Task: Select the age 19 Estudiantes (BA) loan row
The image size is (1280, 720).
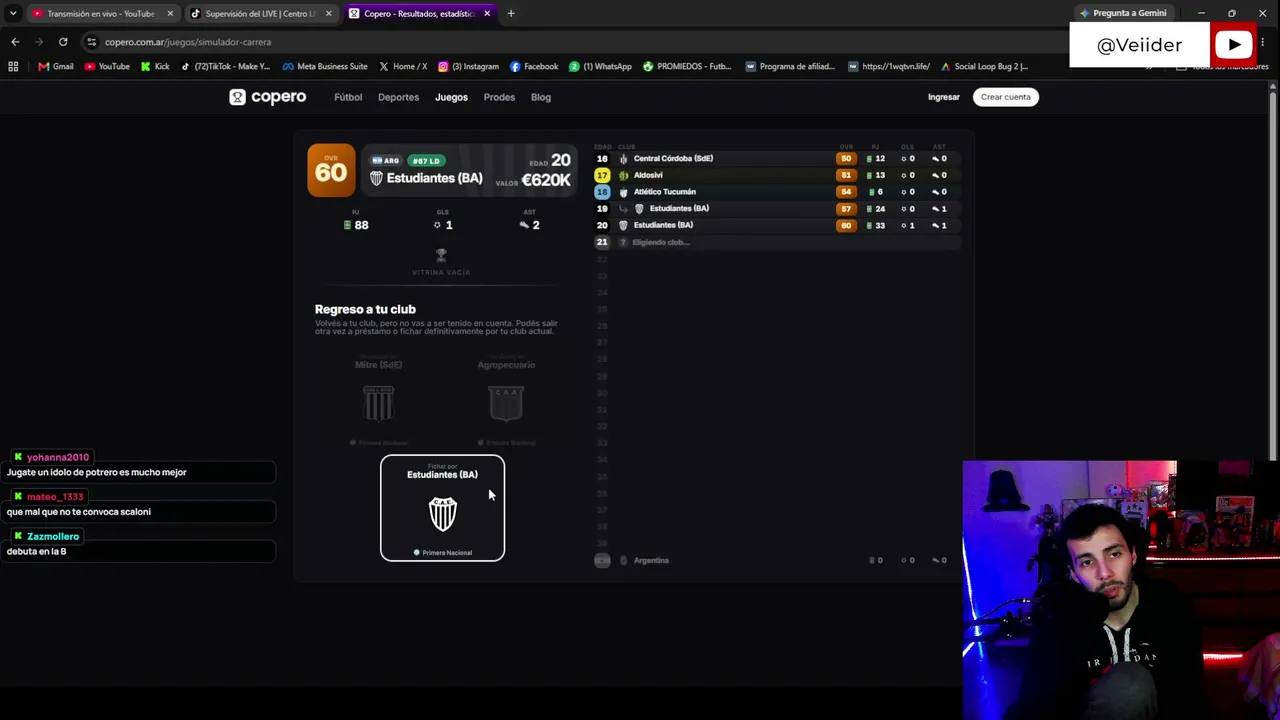Action: [775, 209]
